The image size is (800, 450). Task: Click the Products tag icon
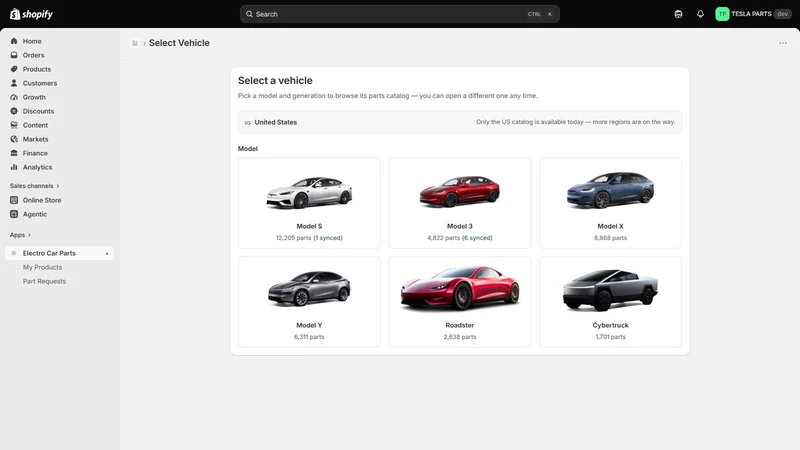tap(14, 69)
